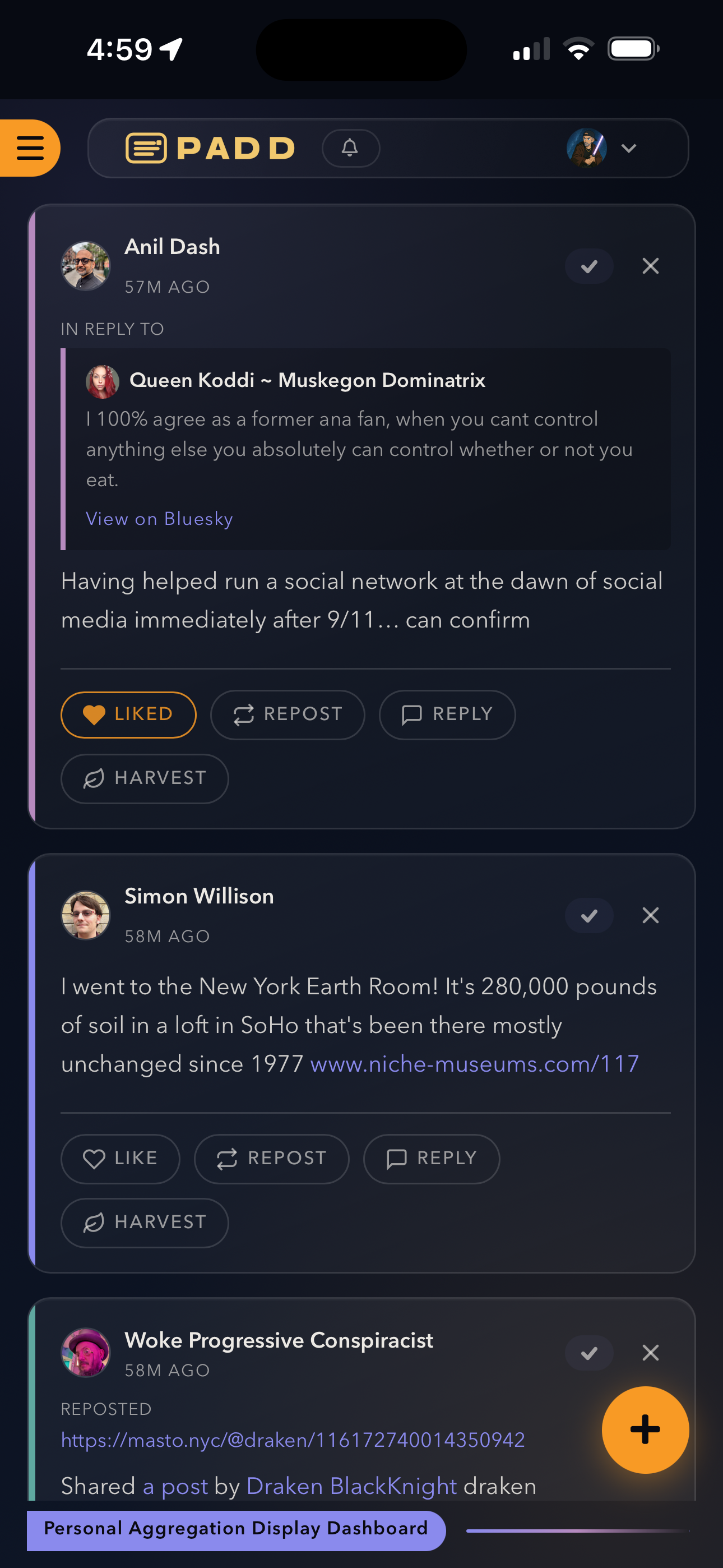Open the niche-museums.com/117 link
The height and width of the screenshot is (1568, 723).
point(474,1063)
